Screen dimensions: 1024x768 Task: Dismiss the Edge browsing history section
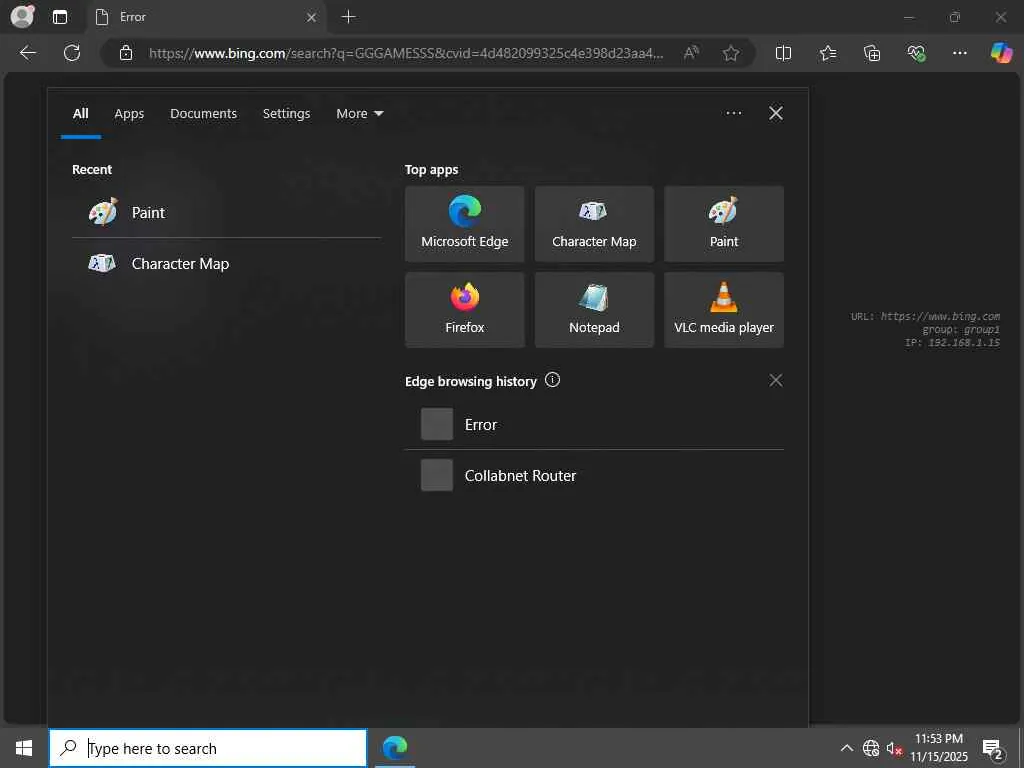coord(775,380)
